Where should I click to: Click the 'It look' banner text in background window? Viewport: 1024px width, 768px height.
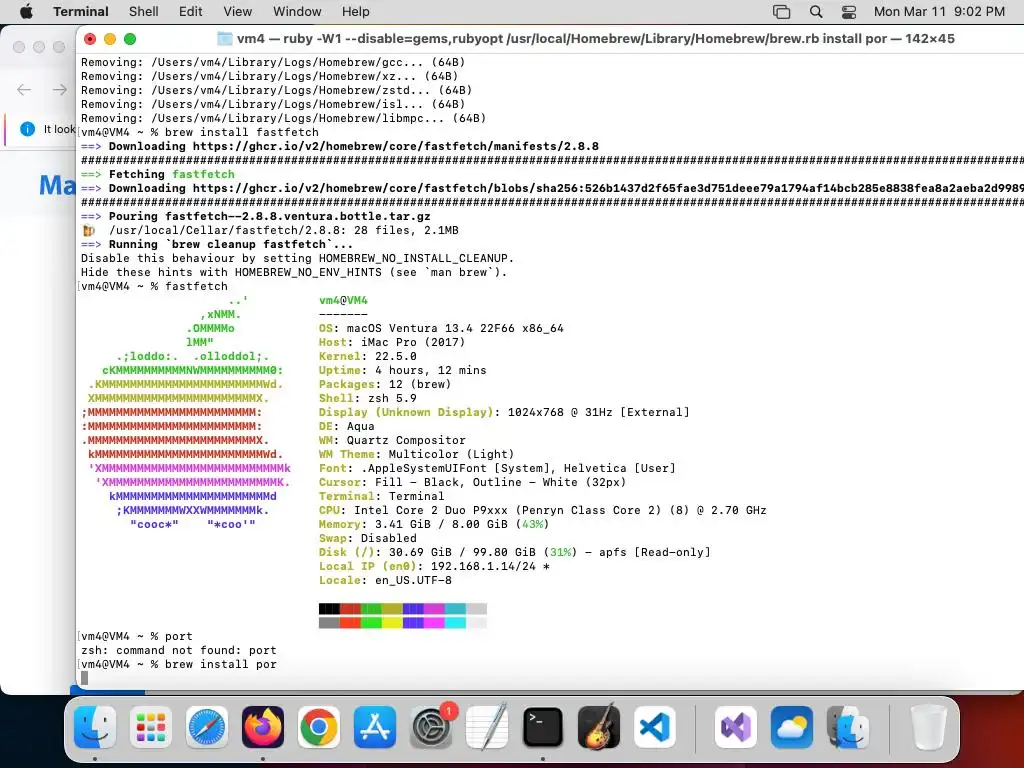59,129
